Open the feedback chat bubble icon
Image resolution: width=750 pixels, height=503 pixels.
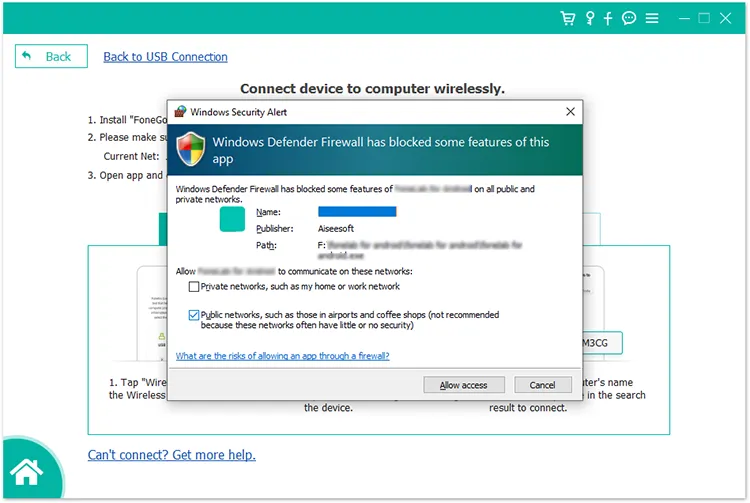tap(629, 18)
